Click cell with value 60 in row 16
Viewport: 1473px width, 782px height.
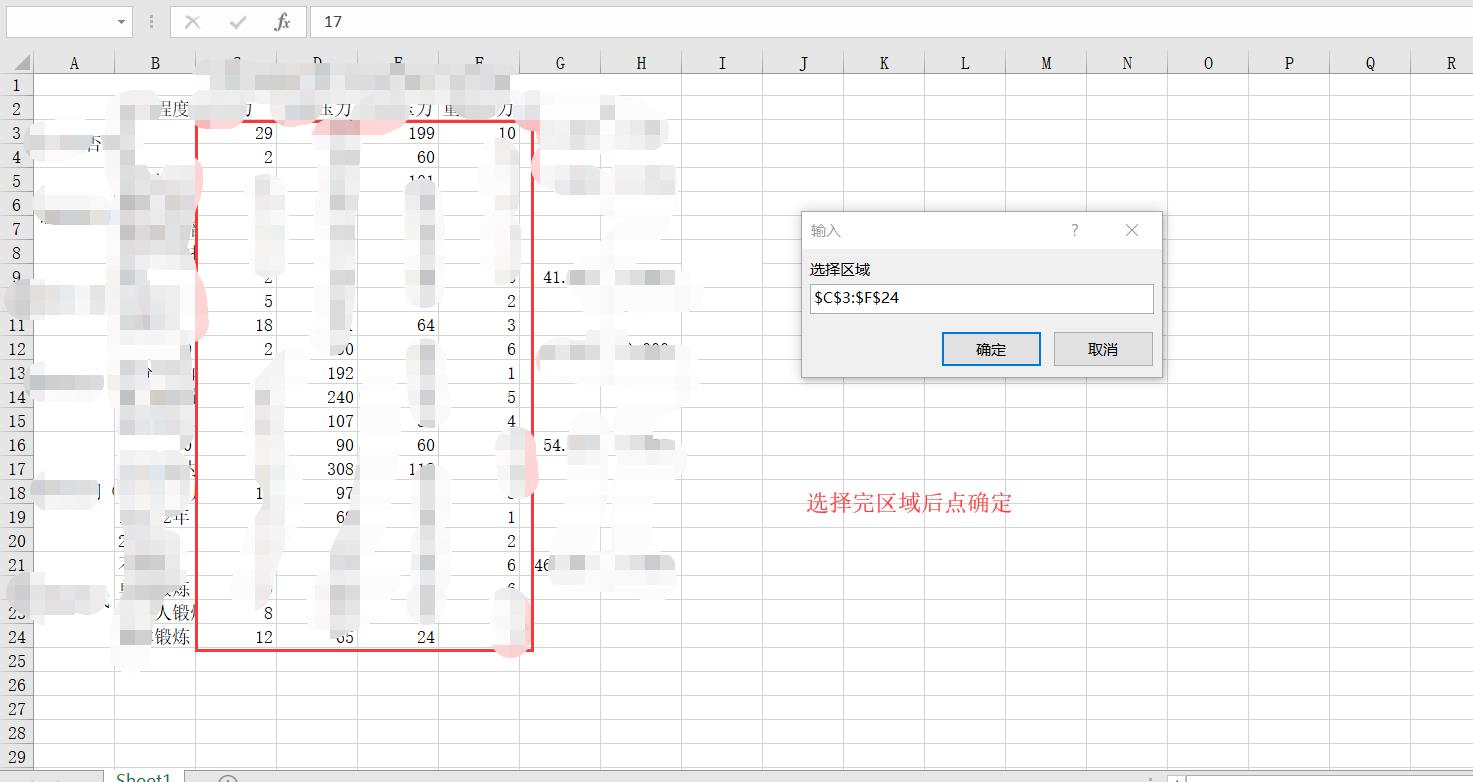pyautogui.click(x=398, y=445)
